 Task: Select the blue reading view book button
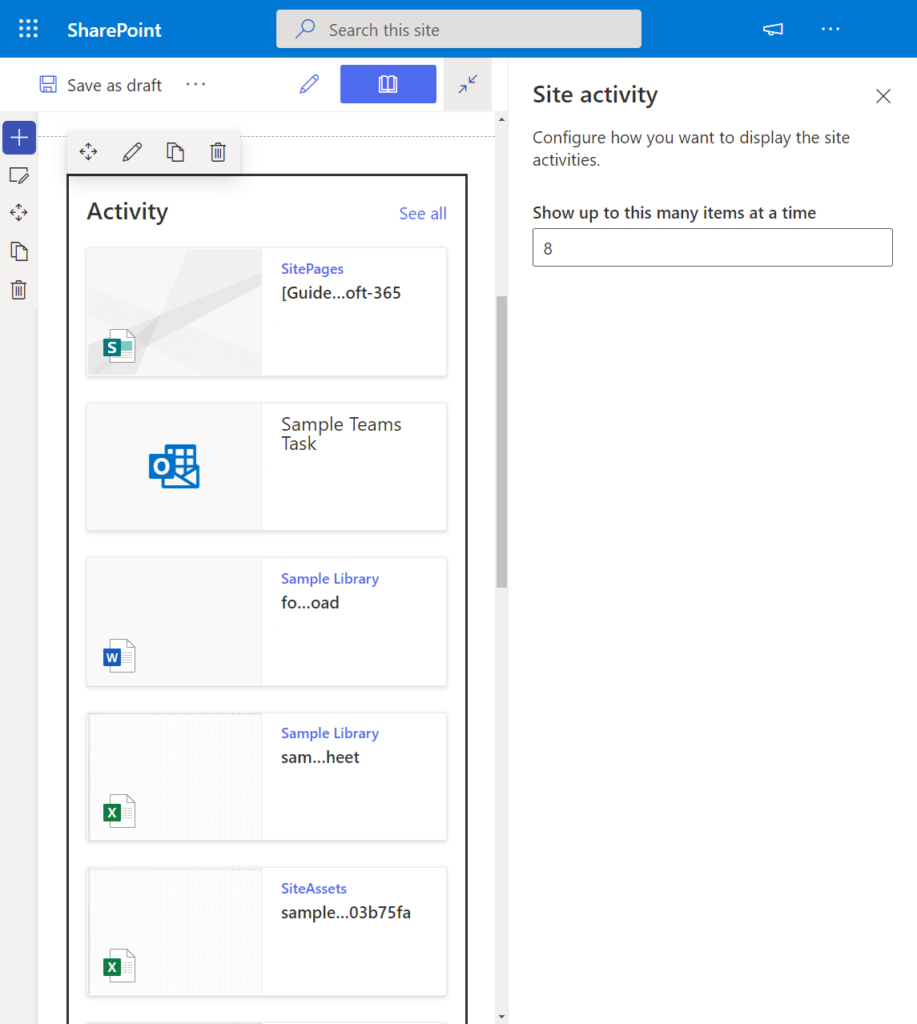388,84
